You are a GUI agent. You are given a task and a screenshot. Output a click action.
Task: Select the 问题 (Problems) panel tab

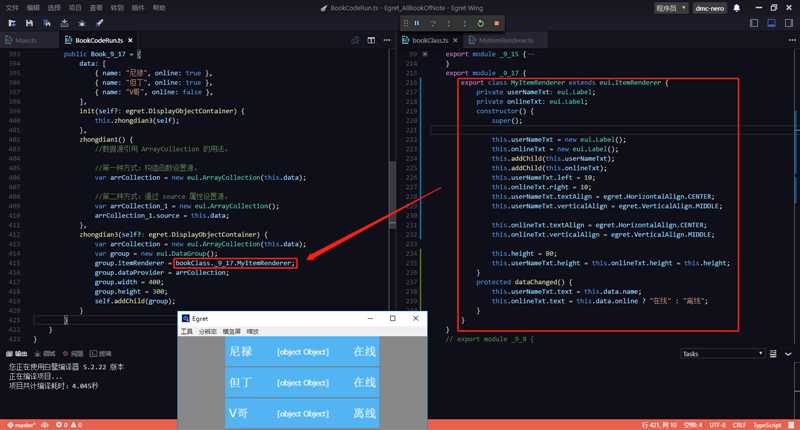pos(72,353)
